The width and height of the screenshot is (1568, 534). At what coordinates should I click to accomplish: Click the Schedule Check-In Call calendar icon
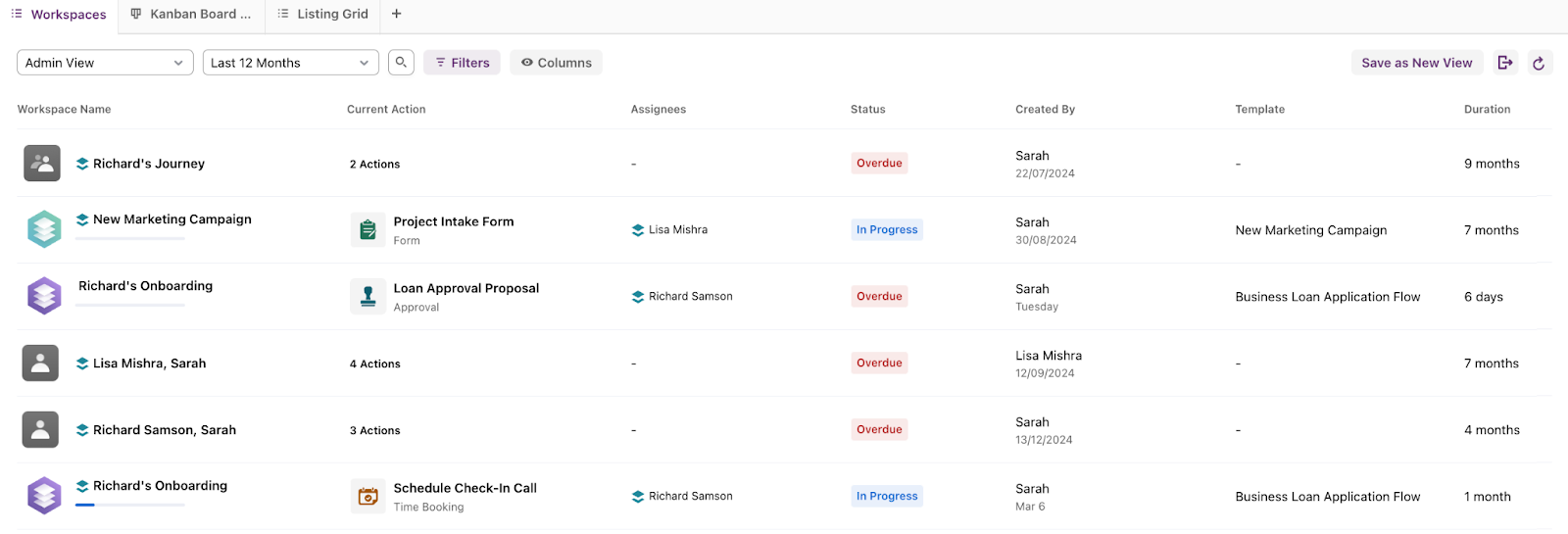pos(368,497)
